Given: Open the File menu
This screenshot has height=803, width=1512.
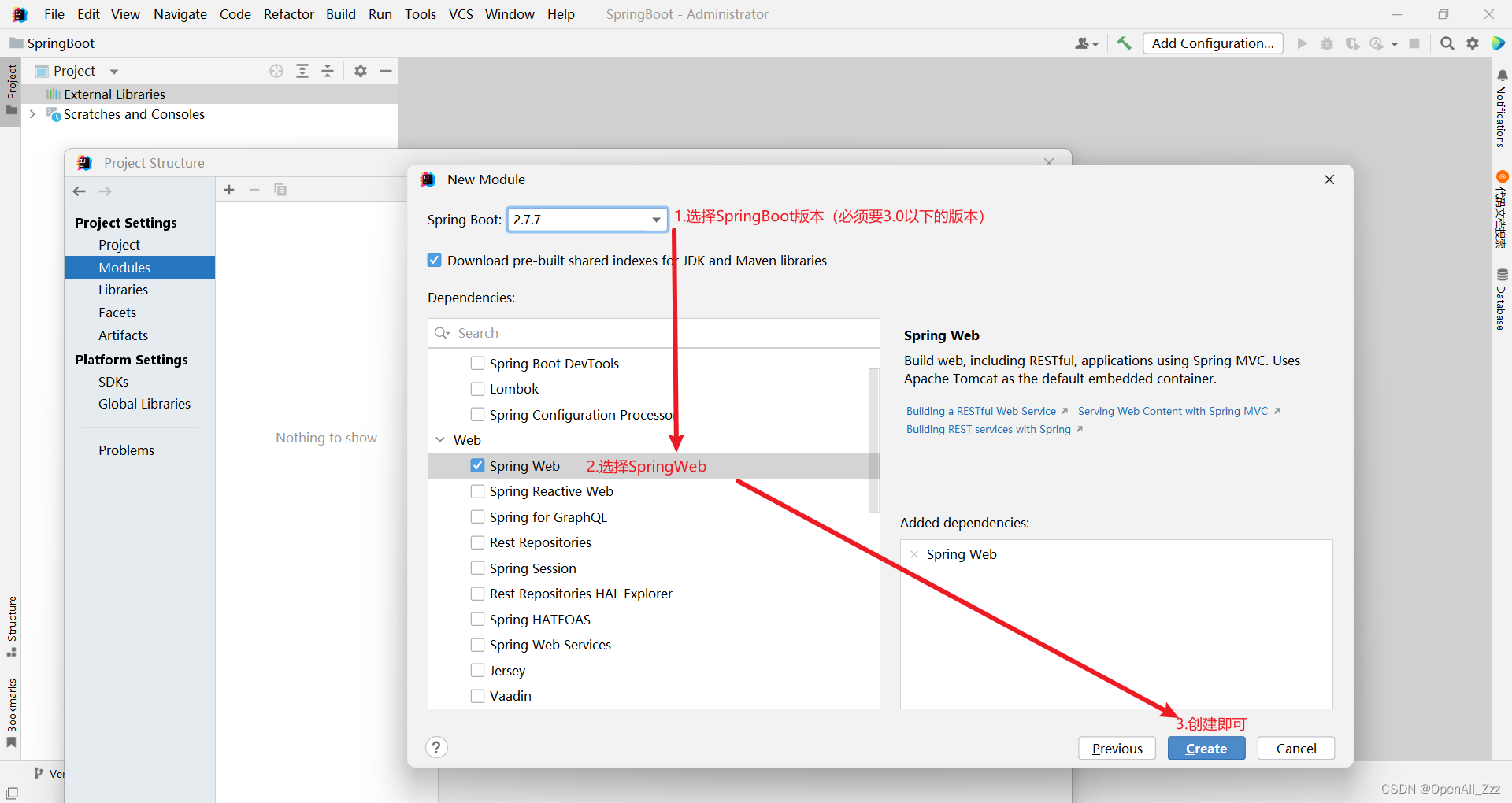Looking at the screenshot, I should (54, 14).
